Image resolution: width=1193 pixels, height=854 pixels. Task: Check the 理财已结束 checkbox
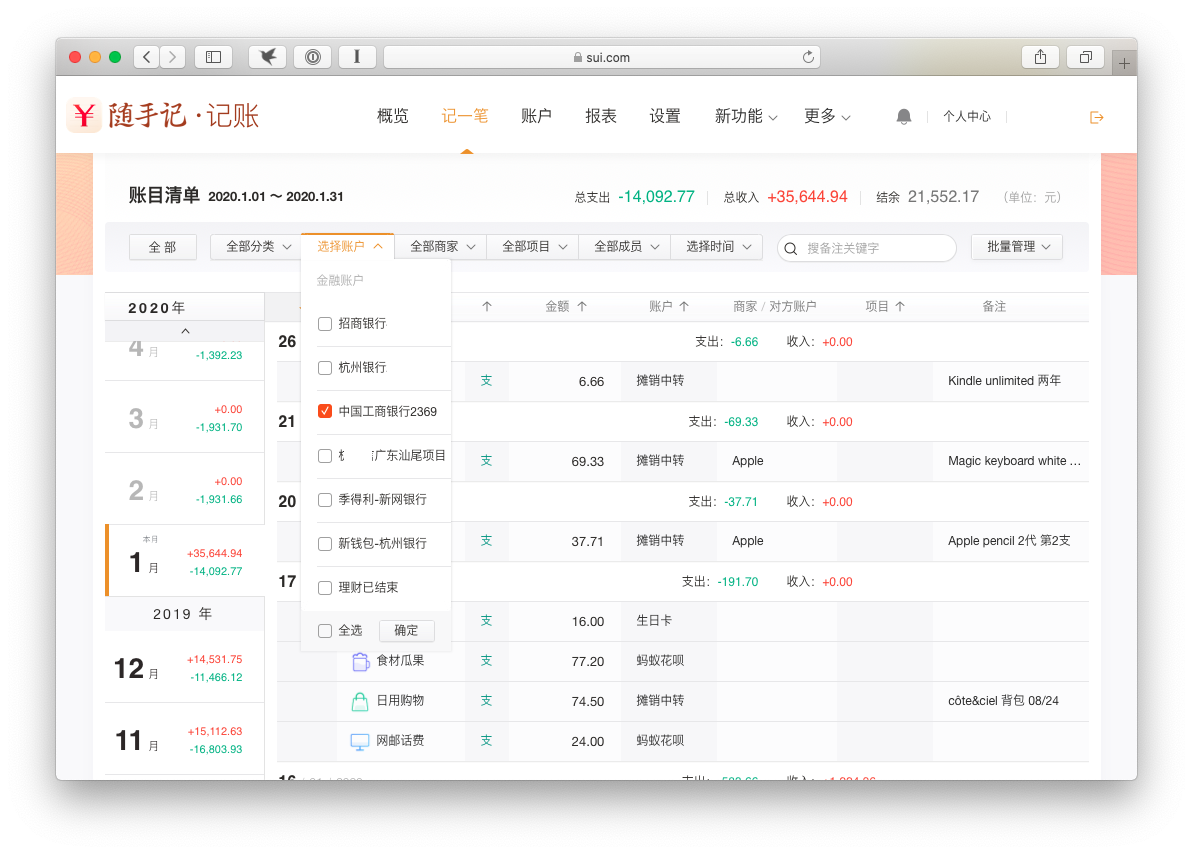point(325,588)
